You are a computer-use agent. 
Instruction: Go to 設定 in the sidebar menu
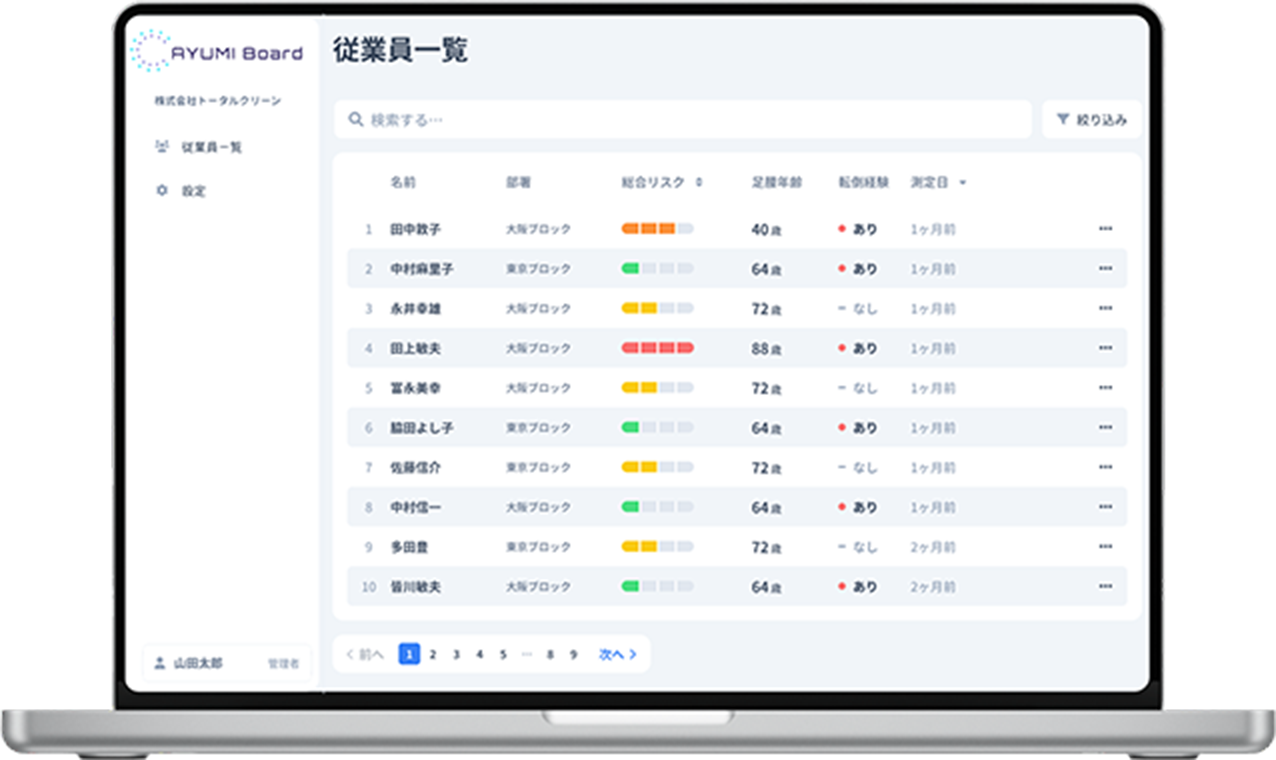coord(193,190)
